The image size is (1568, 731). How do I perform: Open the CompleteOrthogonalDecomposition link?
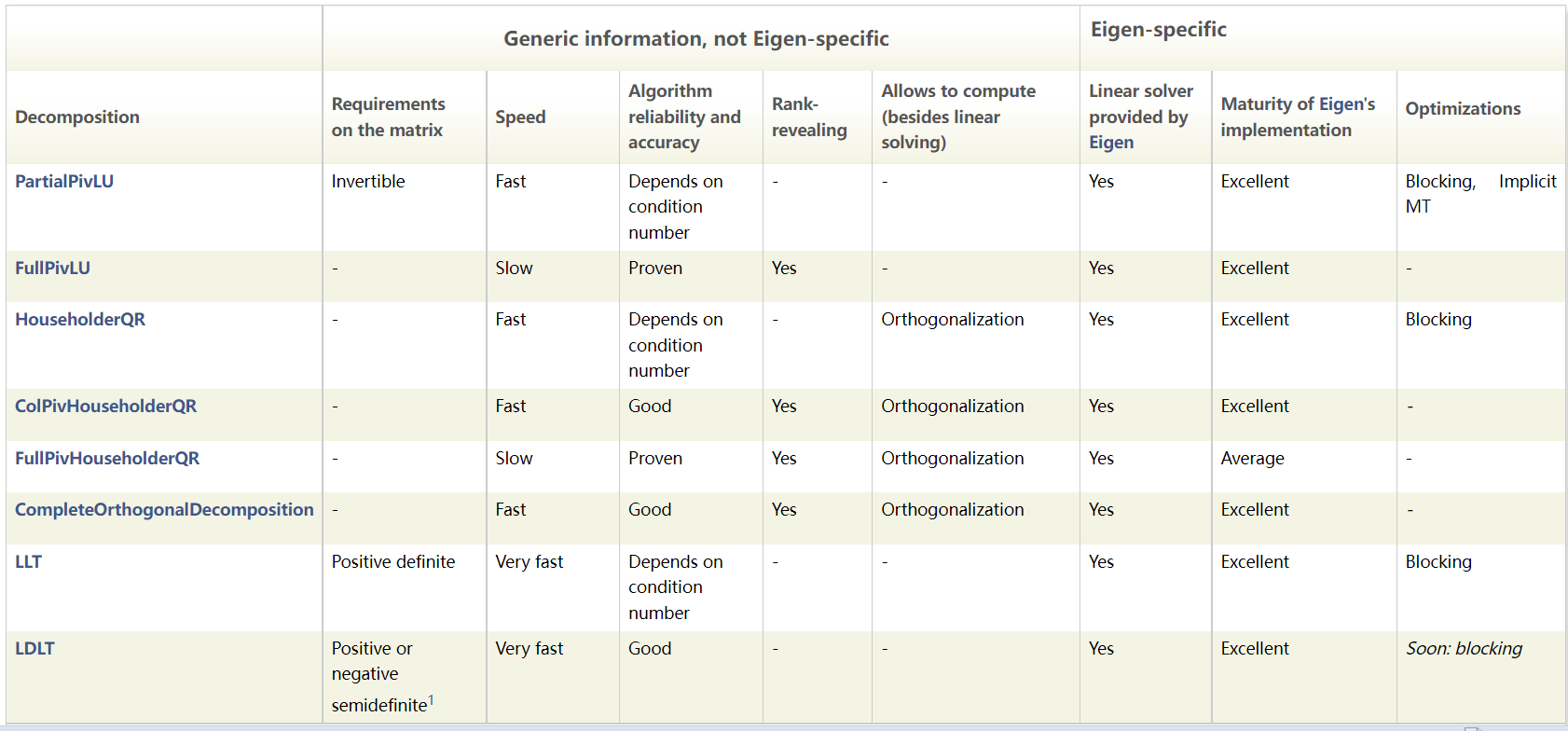[x=164, y=509]
